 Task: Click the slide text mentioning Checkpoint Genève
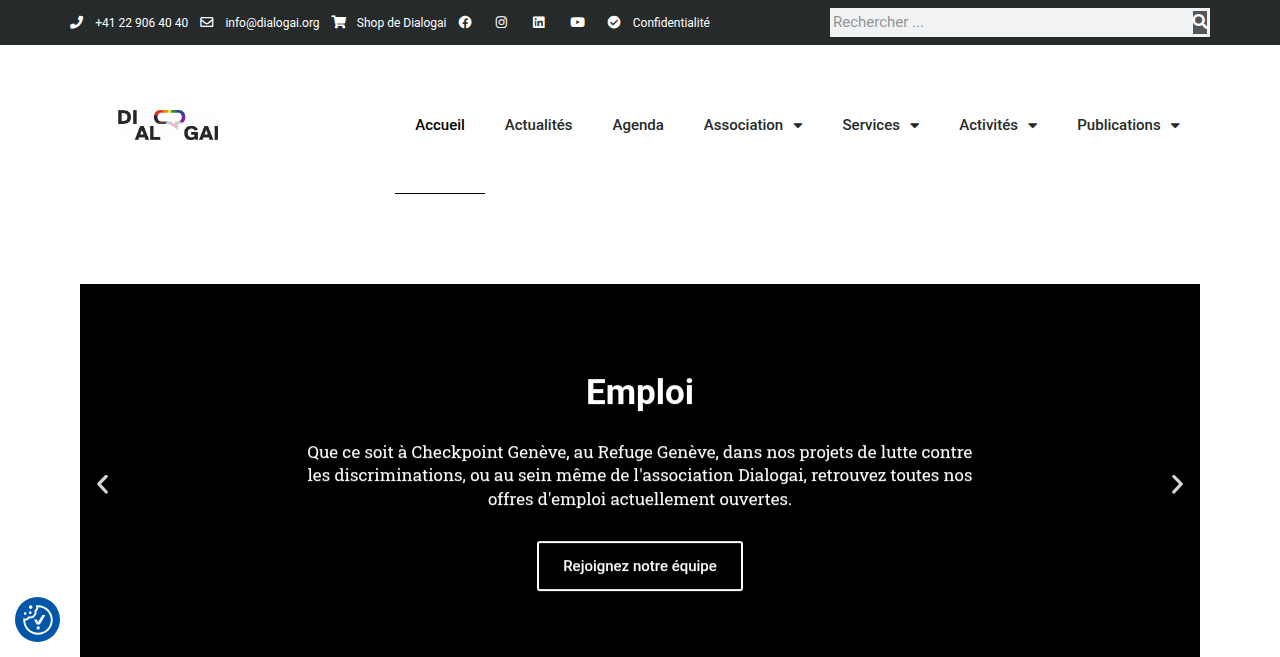point(640,475)
